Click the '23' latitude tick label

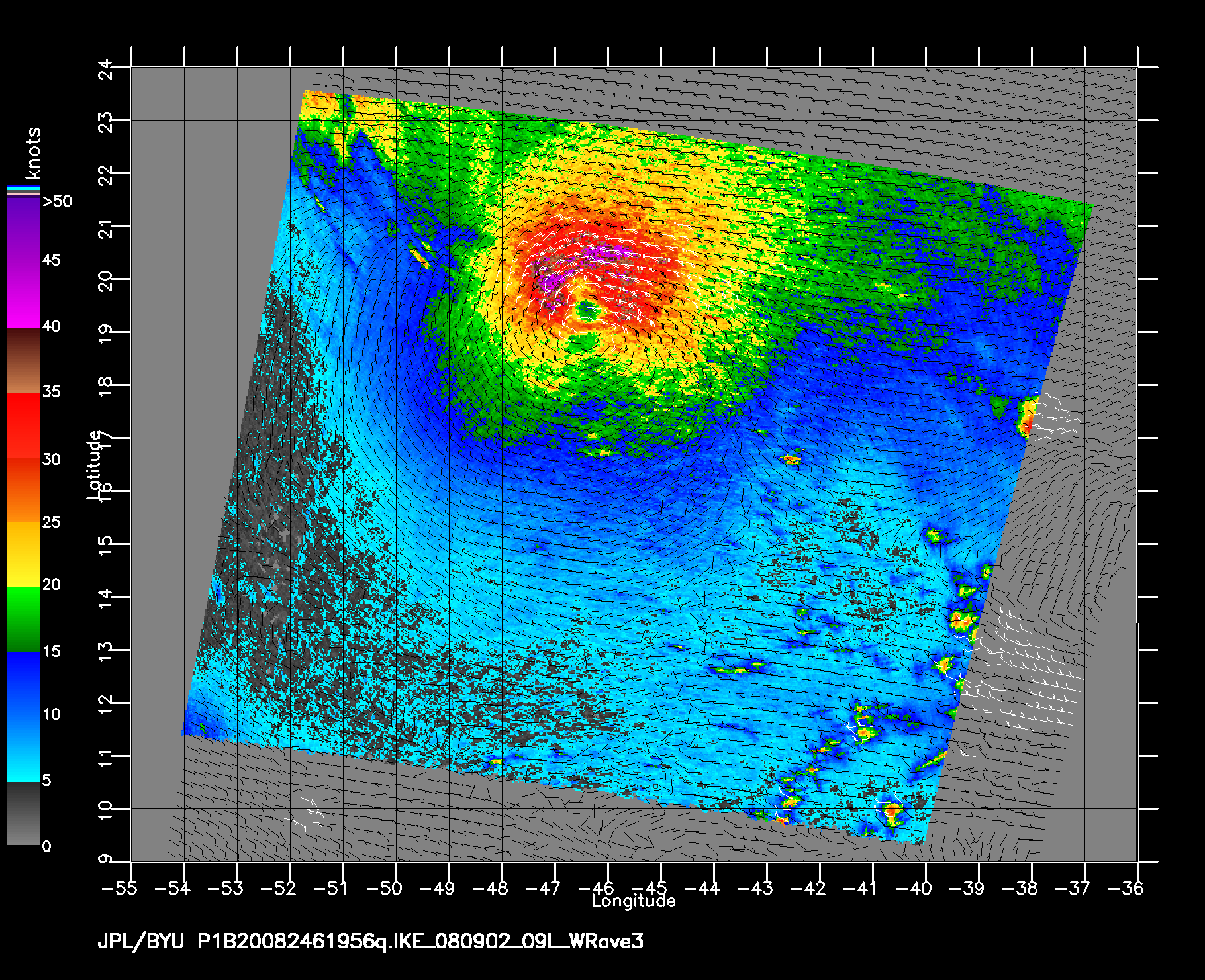(105, 122)
